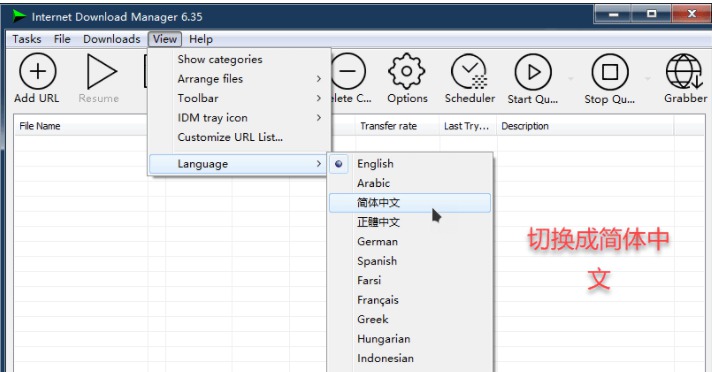Select Farsi language
Screen dimensions: 712x372
coord(410,281)
